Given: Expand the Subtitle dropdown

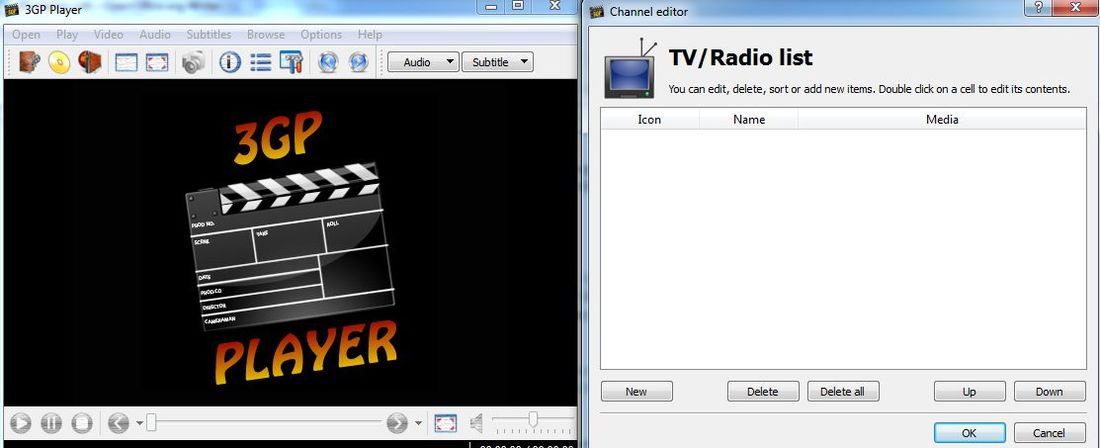Looking at the screenshot, I should pyautogui.click(x=497, y=62).
